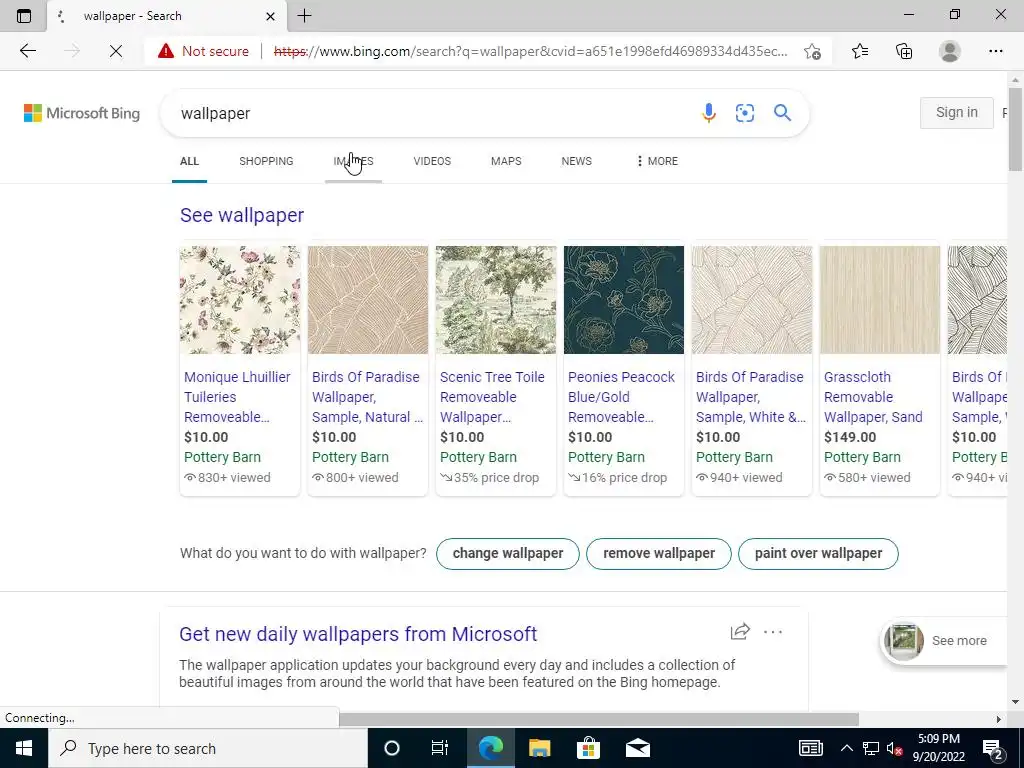Switch to the MAPS tab
Viewport: 1024px width, 768px height.
tap(506, 161)
